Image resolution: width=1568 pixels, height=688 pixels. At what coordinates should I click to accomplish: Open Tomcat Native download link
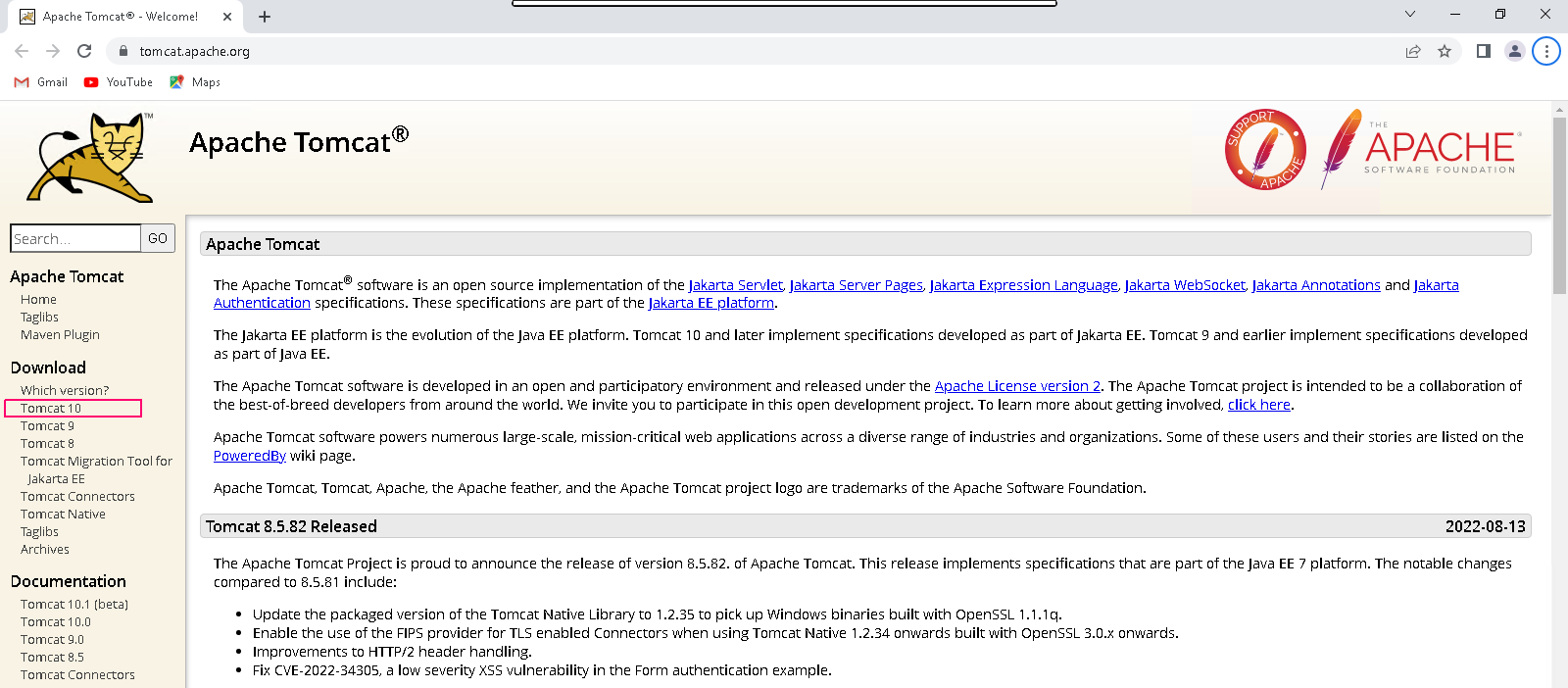click(x=63, y=515)
